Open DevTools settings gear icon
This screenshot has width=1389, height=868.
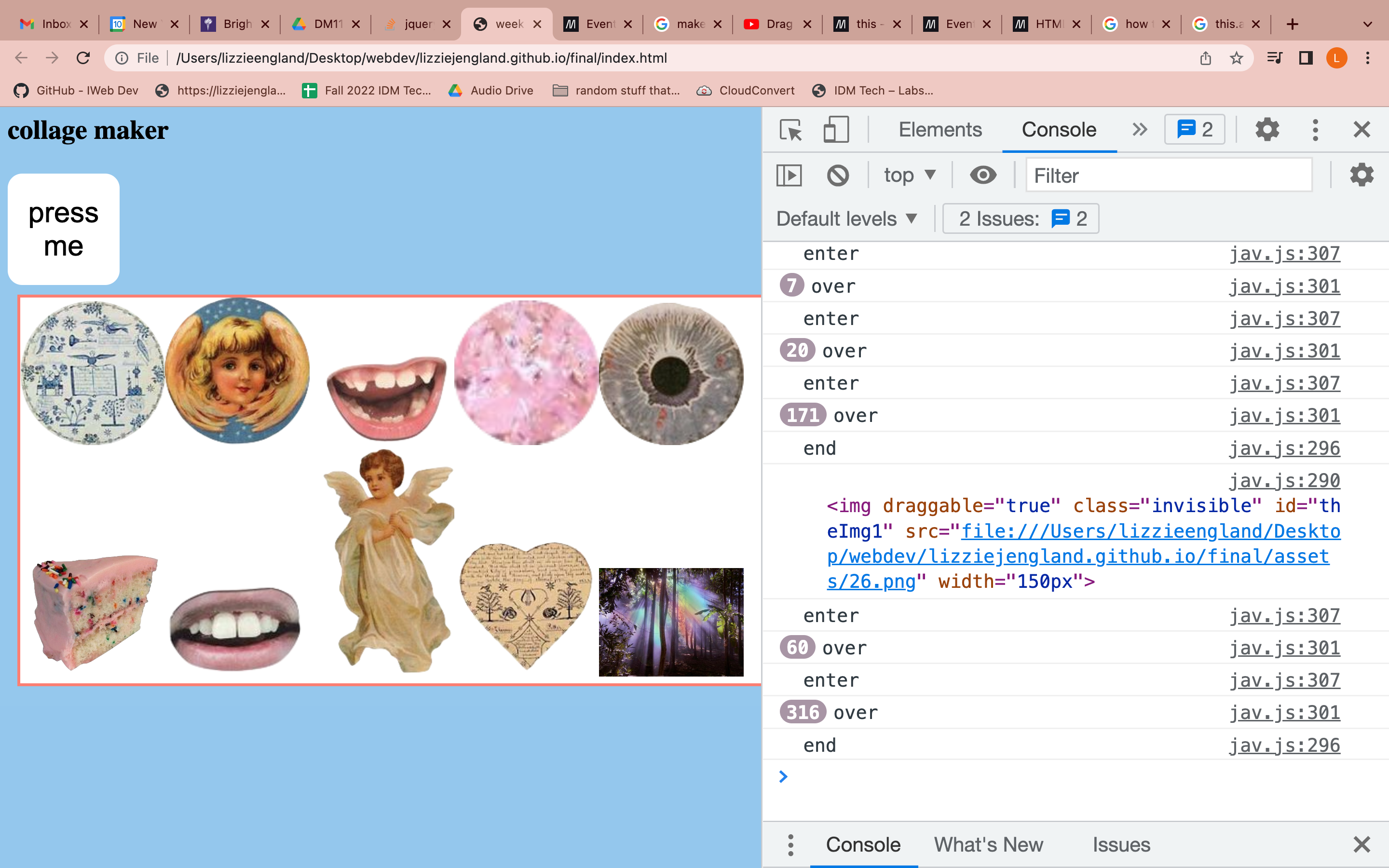click(x=1267, y=130)
